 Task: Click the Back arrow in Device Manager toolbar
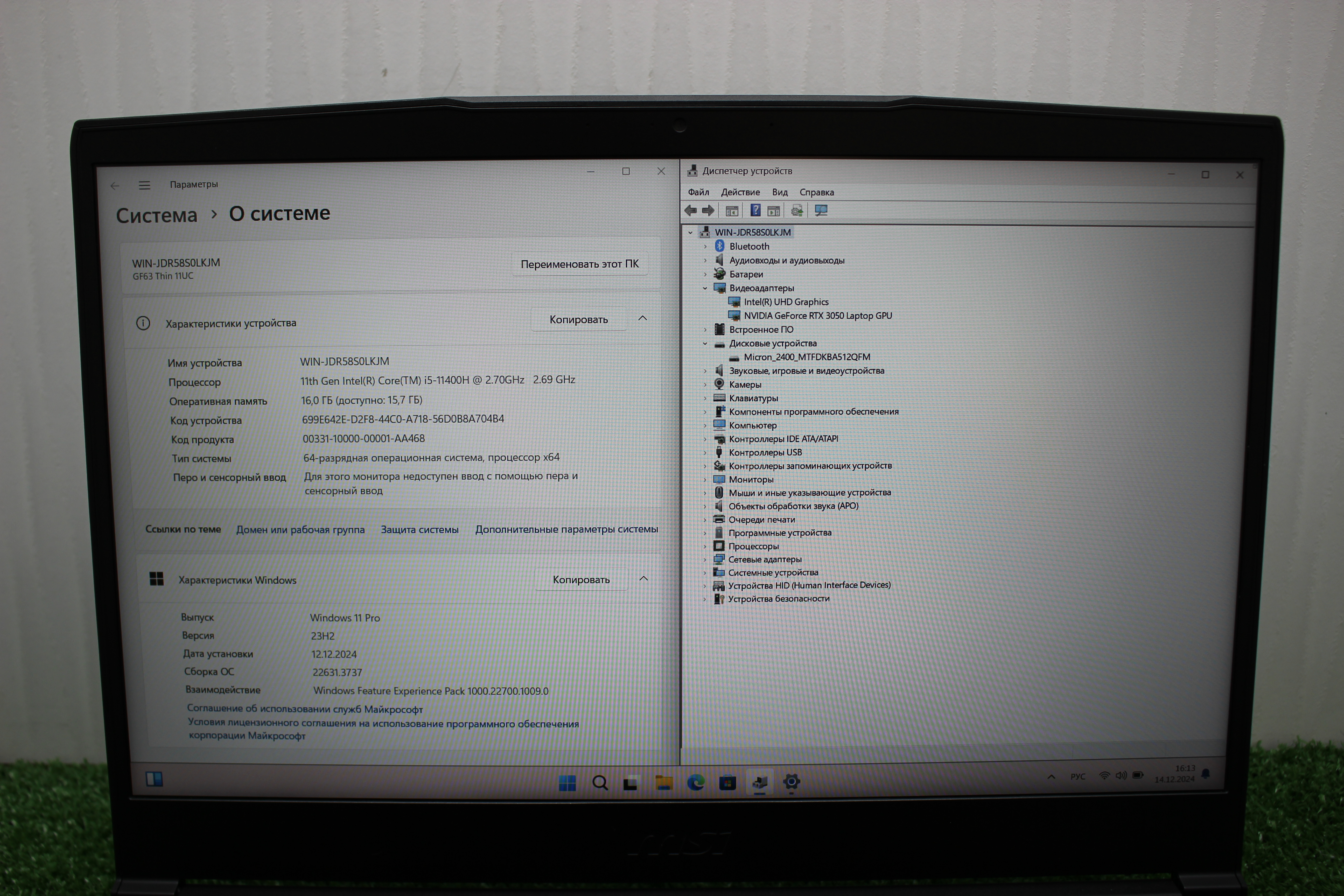pyautogui.click(x=690, y=211)
